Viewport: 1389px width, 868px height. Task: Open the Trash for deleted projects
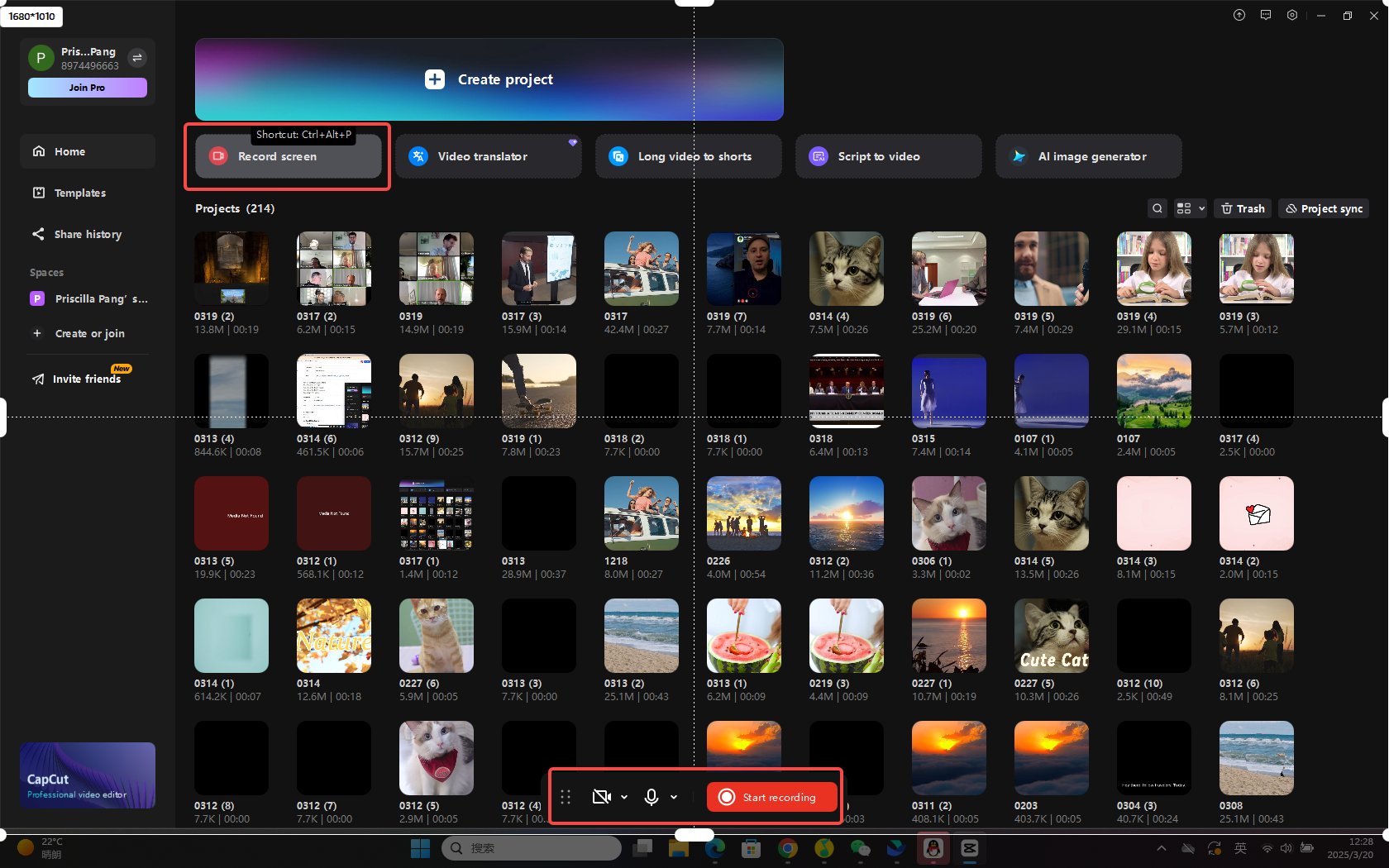click(x=1243, y=208)
